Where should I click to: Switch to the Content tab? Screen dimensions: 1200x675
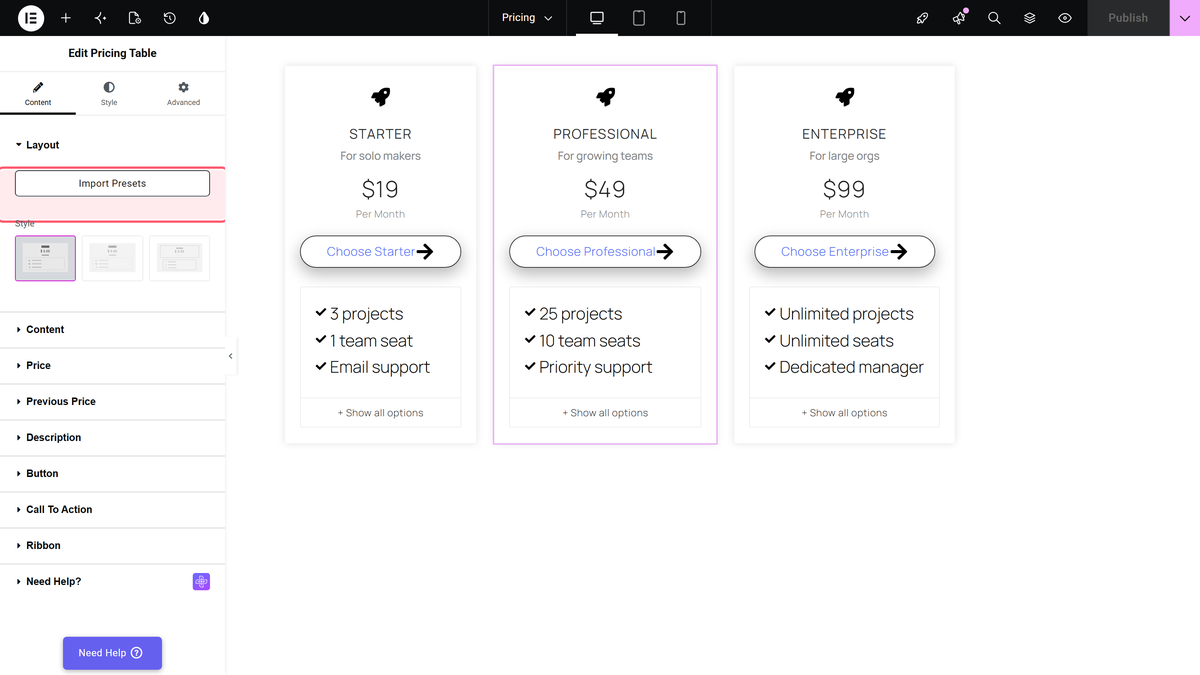[x=38, y=94]
